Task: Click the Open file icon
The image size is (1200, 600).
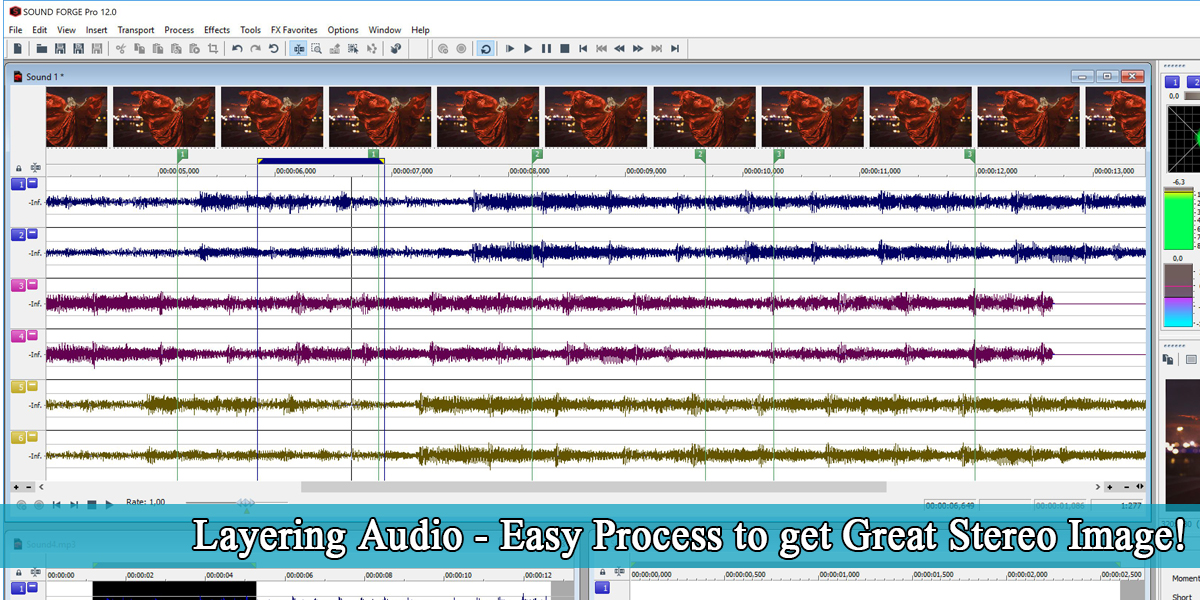Action: pos(41,48)
